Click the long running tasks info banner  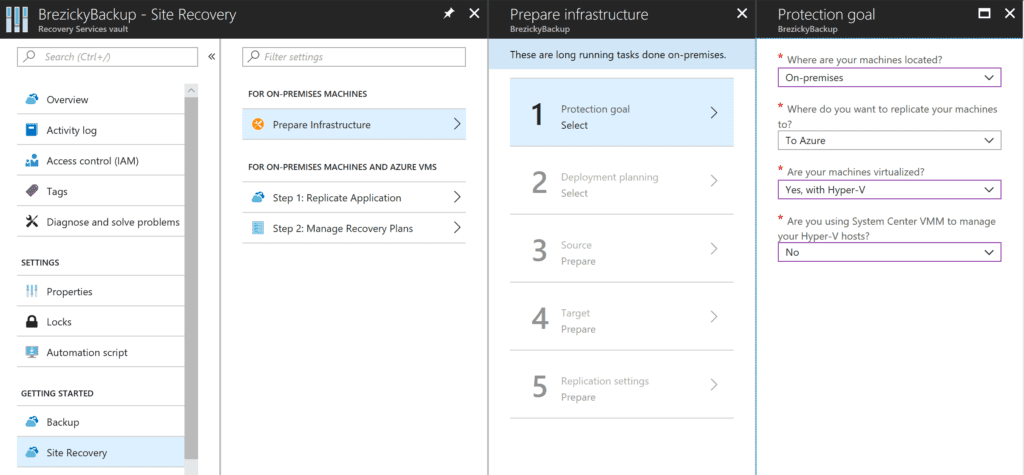click(622, 55)
